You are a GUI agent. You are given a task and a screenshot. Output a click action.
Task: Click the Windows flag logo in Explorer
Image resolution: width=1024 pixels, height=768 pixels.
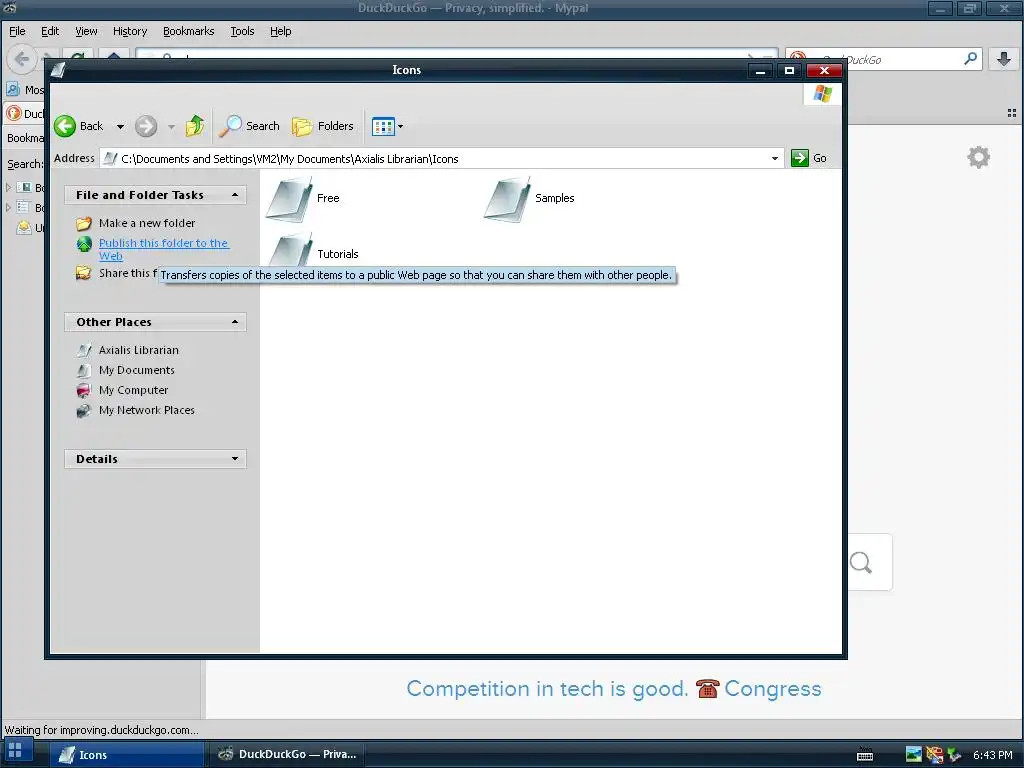(x=823, y=94)
